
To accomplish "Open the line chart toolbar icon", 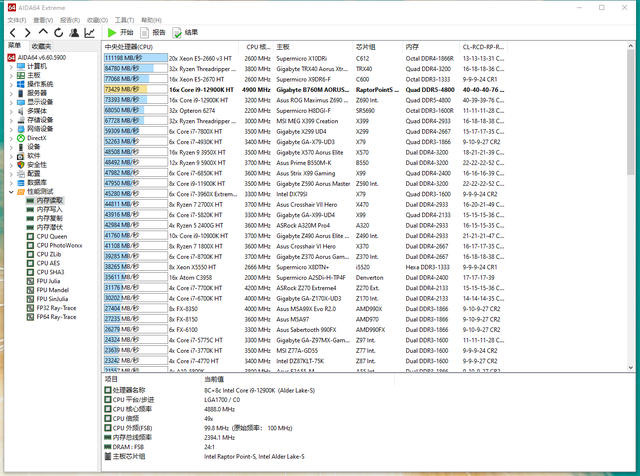I will pyautogui.click(x=89, y=33).
